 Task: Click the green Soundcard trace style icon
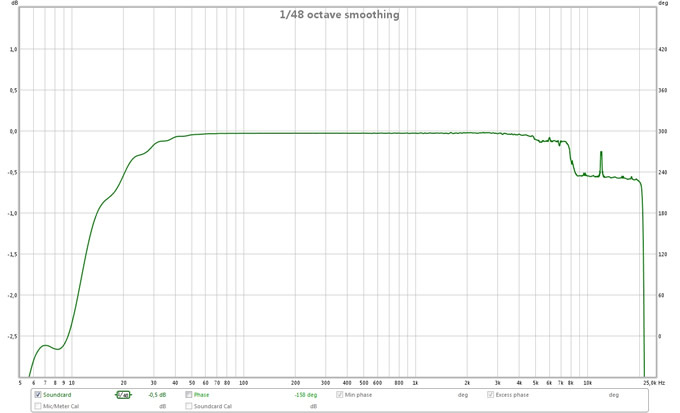pyautogui.click(x=122, y=395)
